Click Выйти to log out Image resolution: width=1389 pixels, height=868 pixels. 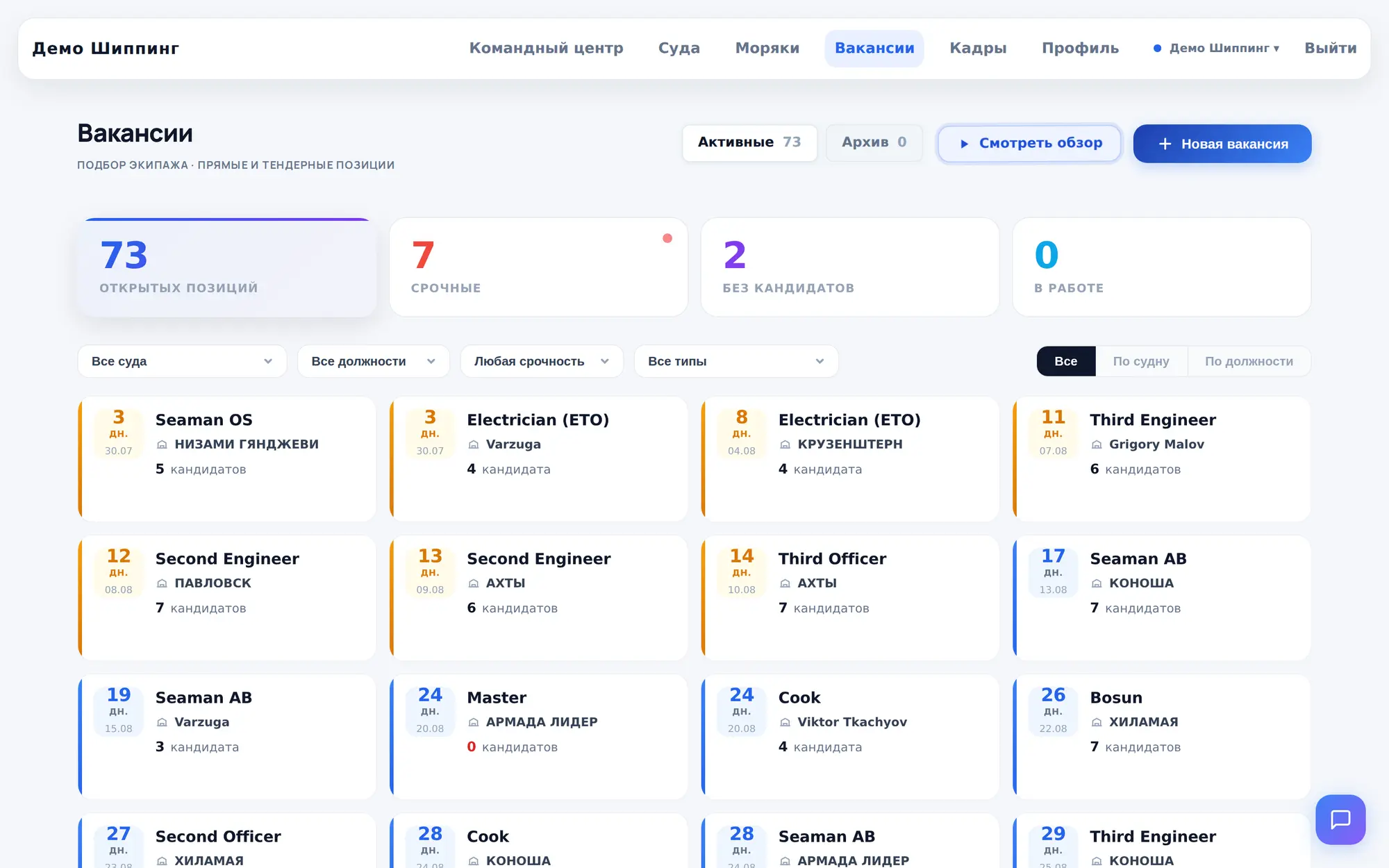click(1330, 49)
